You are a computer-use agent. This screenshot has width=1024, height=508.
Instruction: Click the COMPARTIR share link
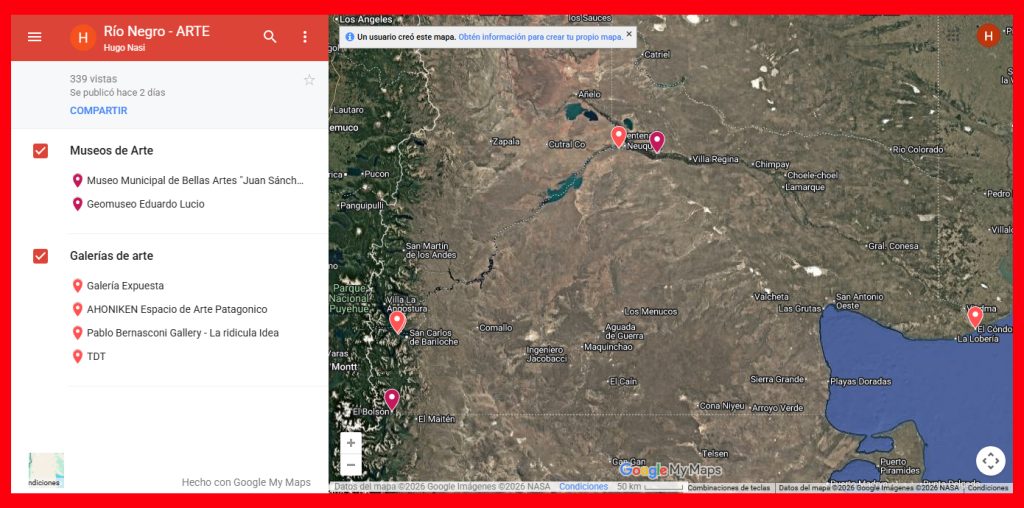(98, 111)
